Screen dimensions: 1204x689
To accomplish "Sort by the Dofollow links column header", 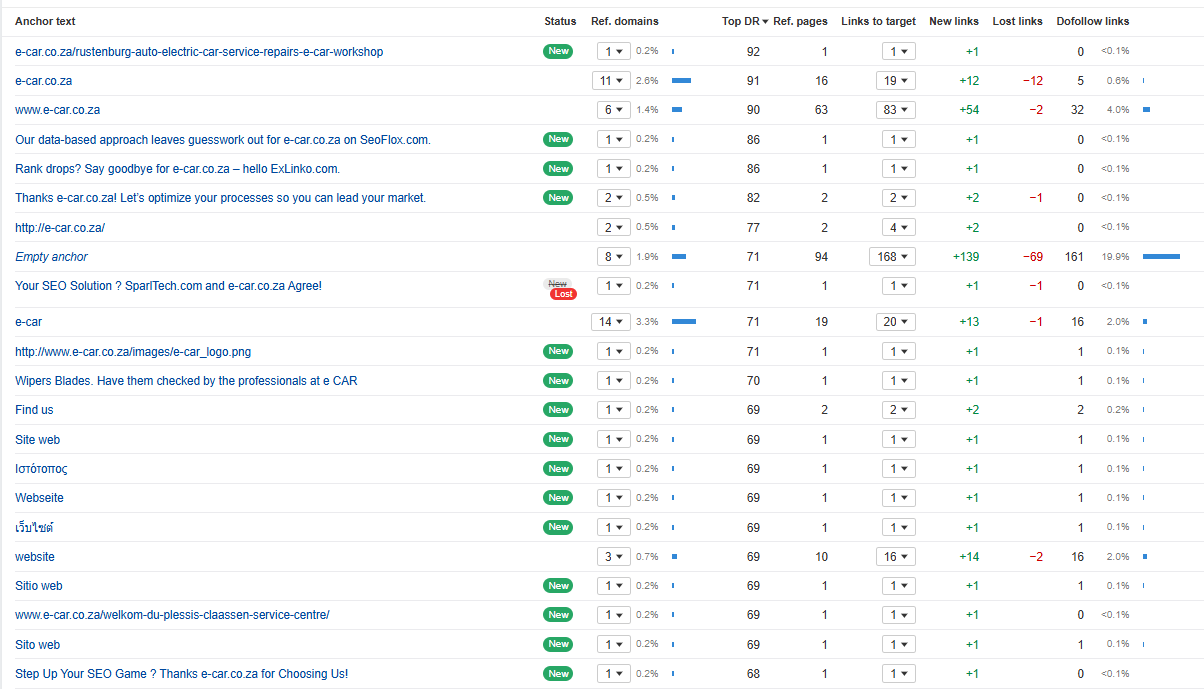I will [1092, 21].
